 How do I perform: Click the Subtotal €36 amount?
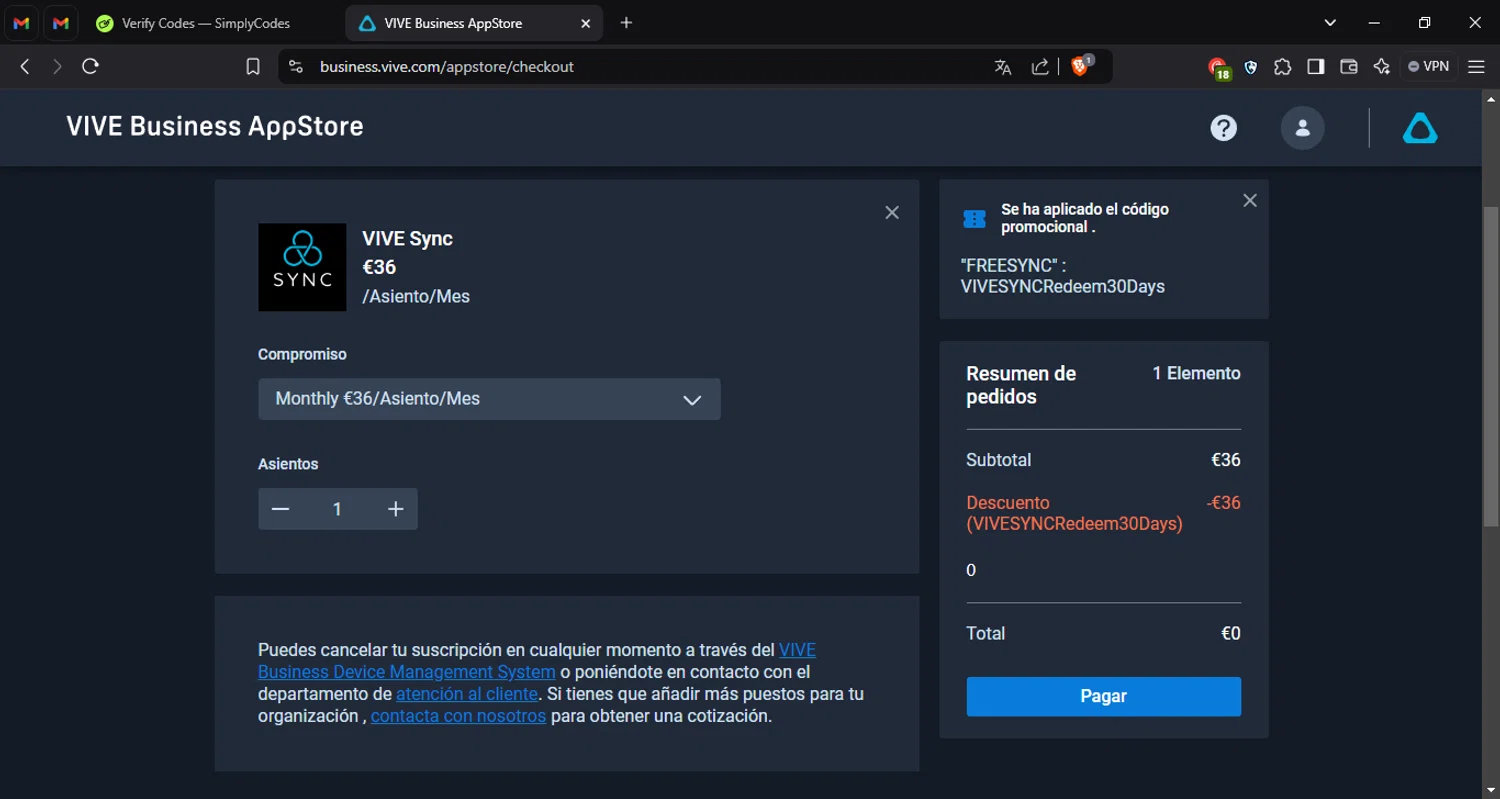tap(1226, 460)
